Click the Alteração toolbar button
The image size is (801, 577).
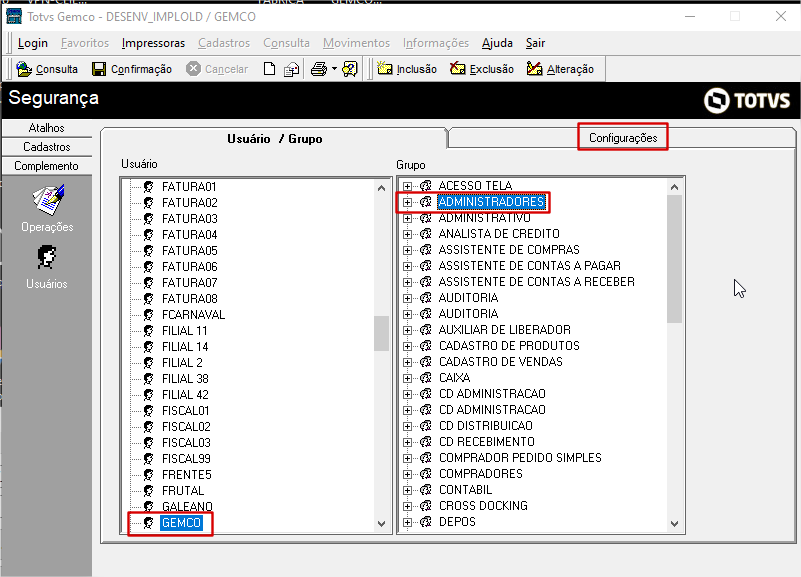coord(560,69)
